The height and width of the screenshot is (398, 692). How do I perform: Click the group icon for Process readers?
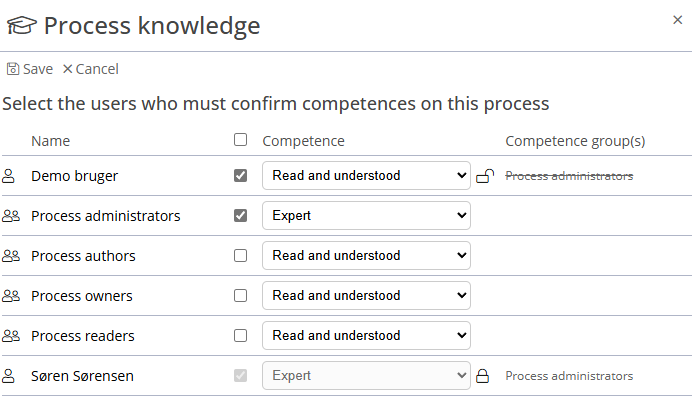[11, 335]
